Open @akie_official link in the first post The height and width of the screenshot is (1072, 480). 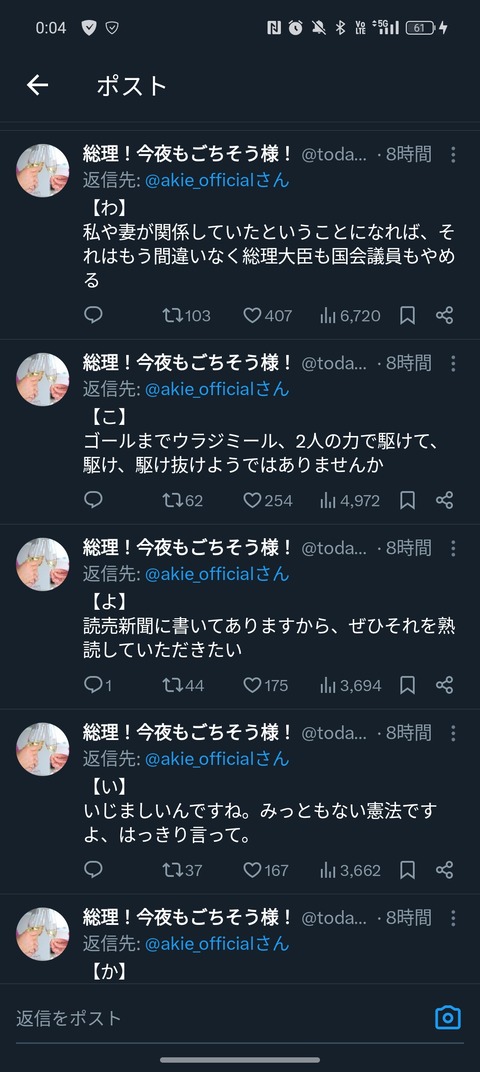[x=217, y=180]
